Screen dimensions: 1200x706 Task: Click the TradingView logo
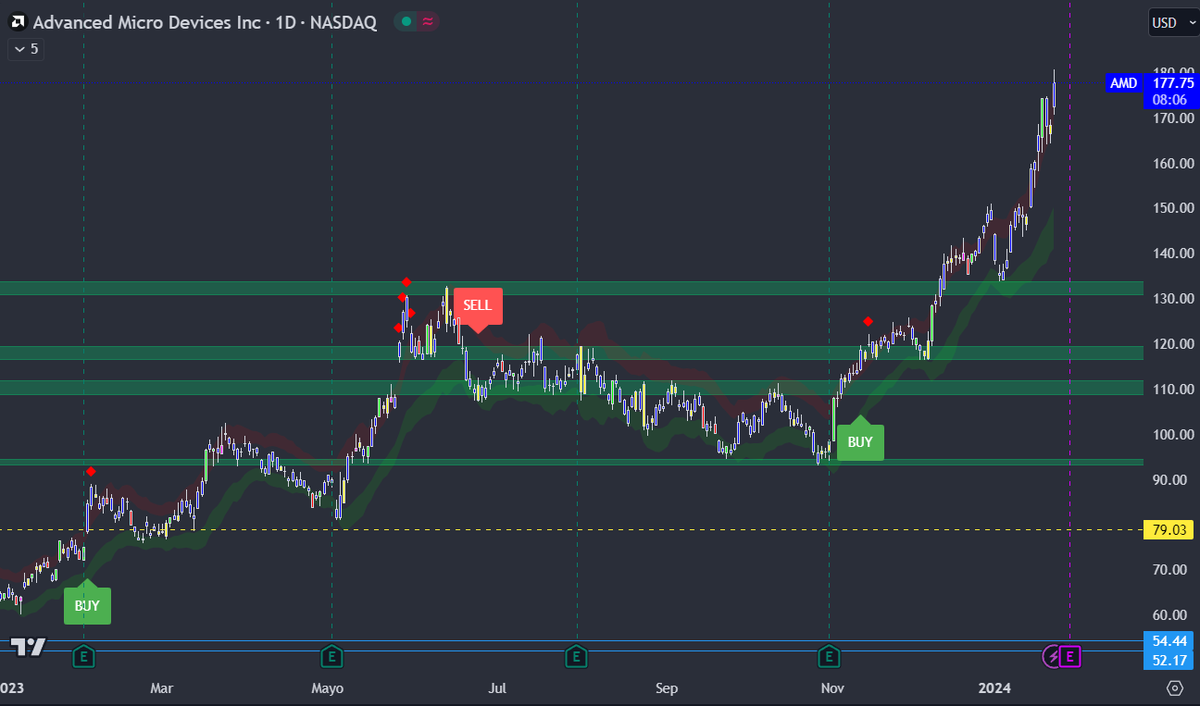30,647
